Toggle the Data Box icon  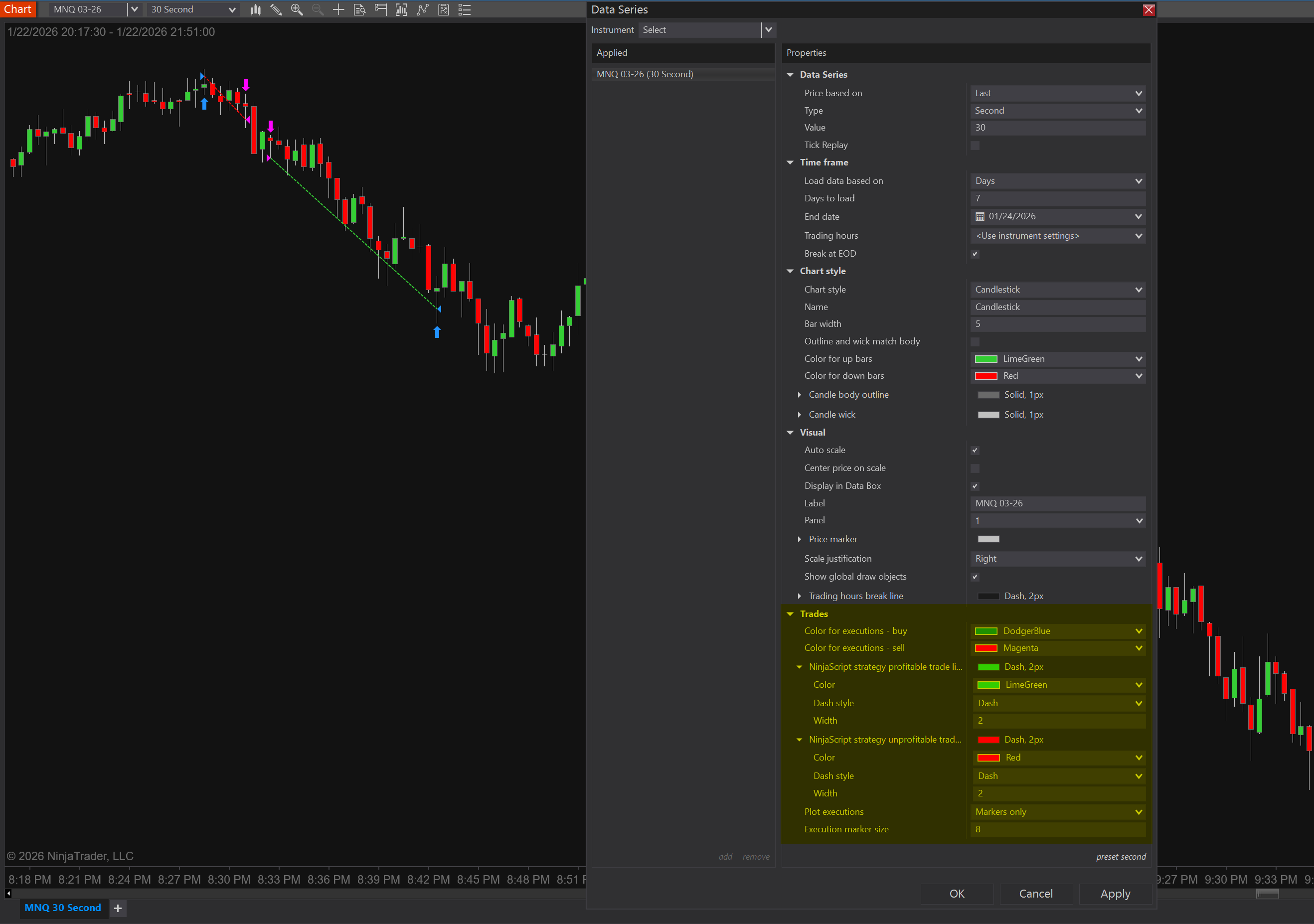pos(359,10)
